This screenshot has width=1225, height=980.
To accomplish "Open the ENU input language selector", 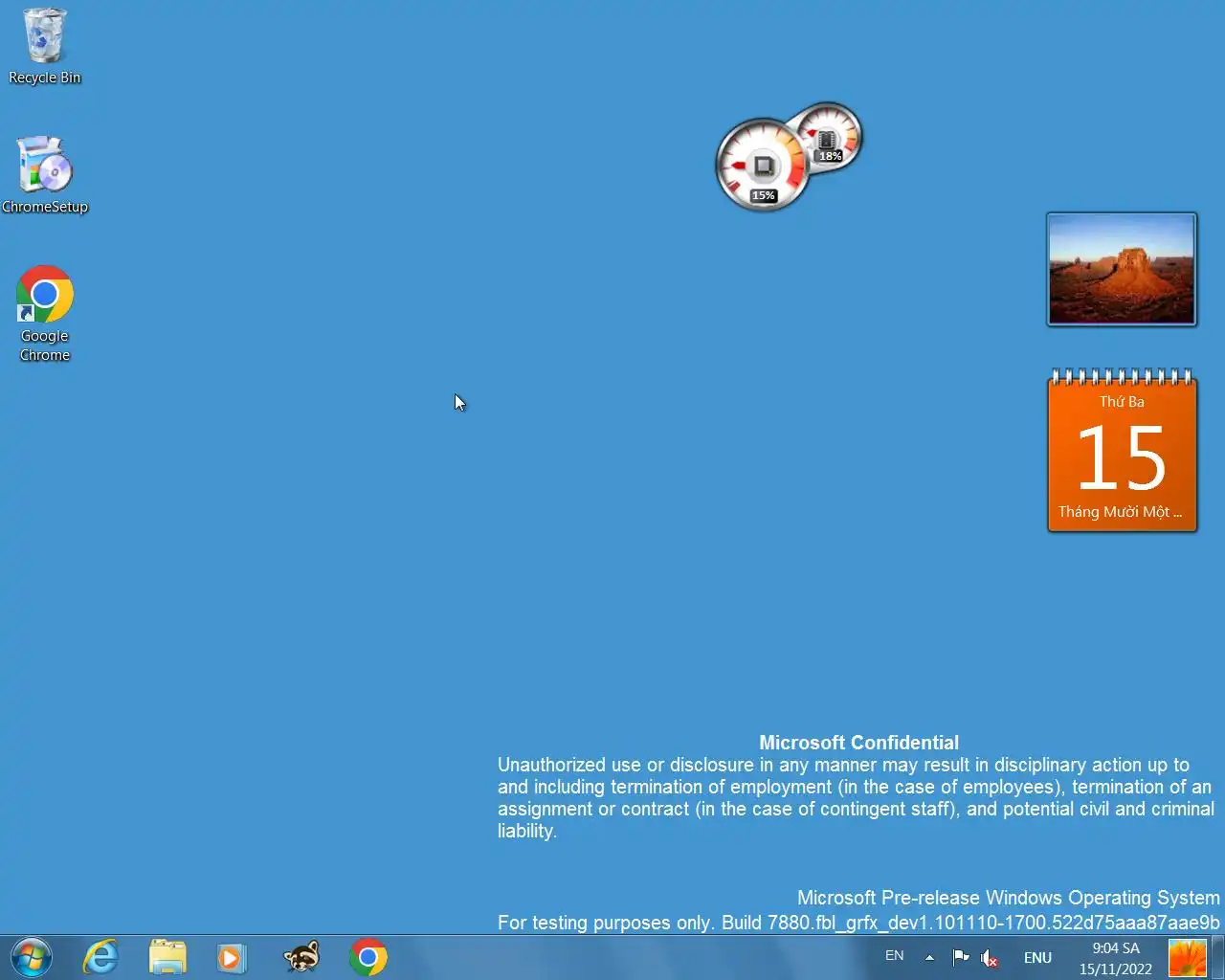I will [x=1037, y=957].
